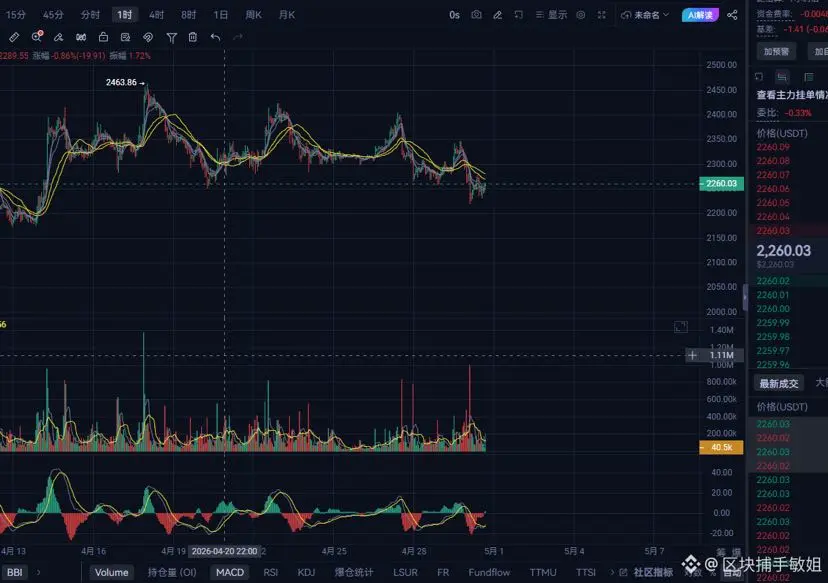Viewport: 828px width, 583px height.
Task: Click the note annotation icon in the drawing toolbar
Action: click(126, 37)
